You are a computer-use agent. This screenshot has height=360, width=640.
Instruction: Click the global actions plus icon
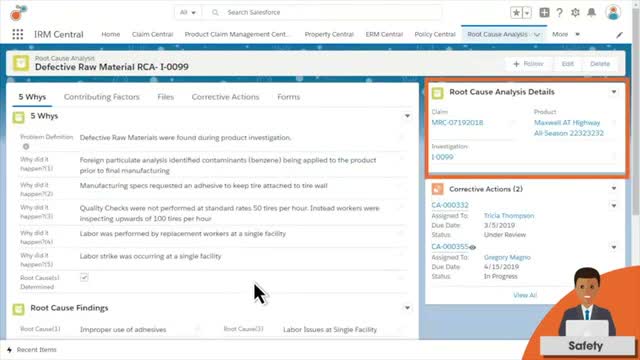coord(544,13)
